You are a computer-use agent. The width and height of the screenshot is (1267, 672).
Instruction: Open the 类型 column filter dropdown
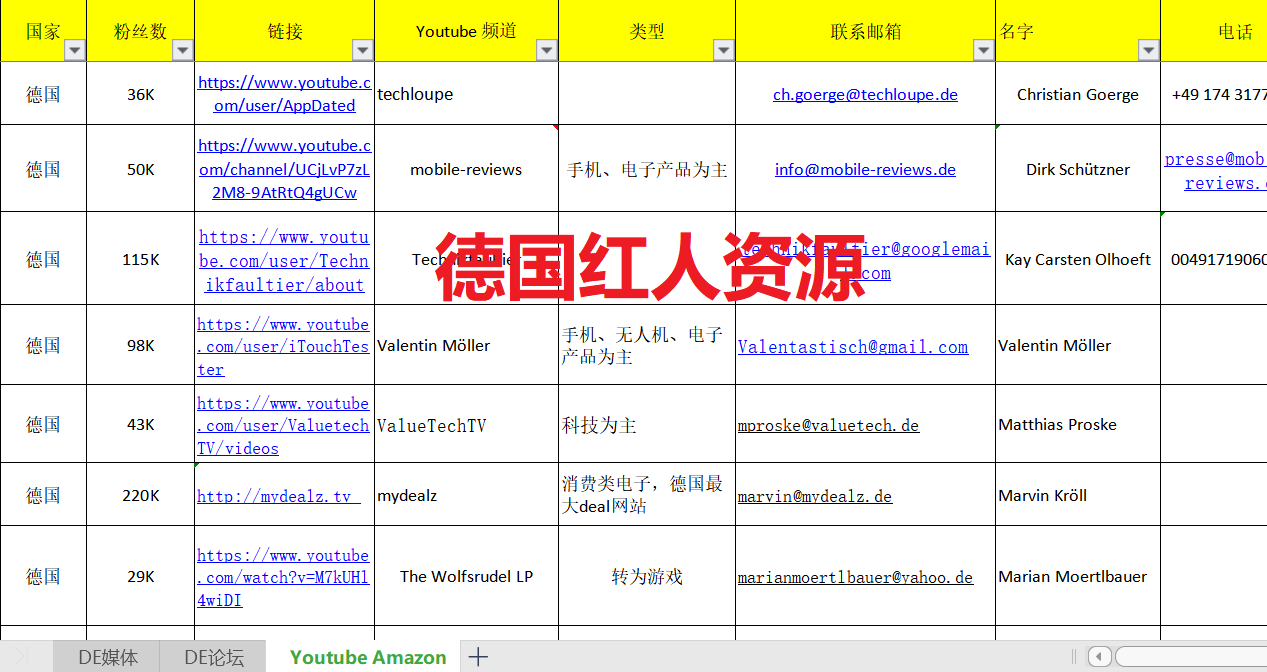click(x=724, y=50)
